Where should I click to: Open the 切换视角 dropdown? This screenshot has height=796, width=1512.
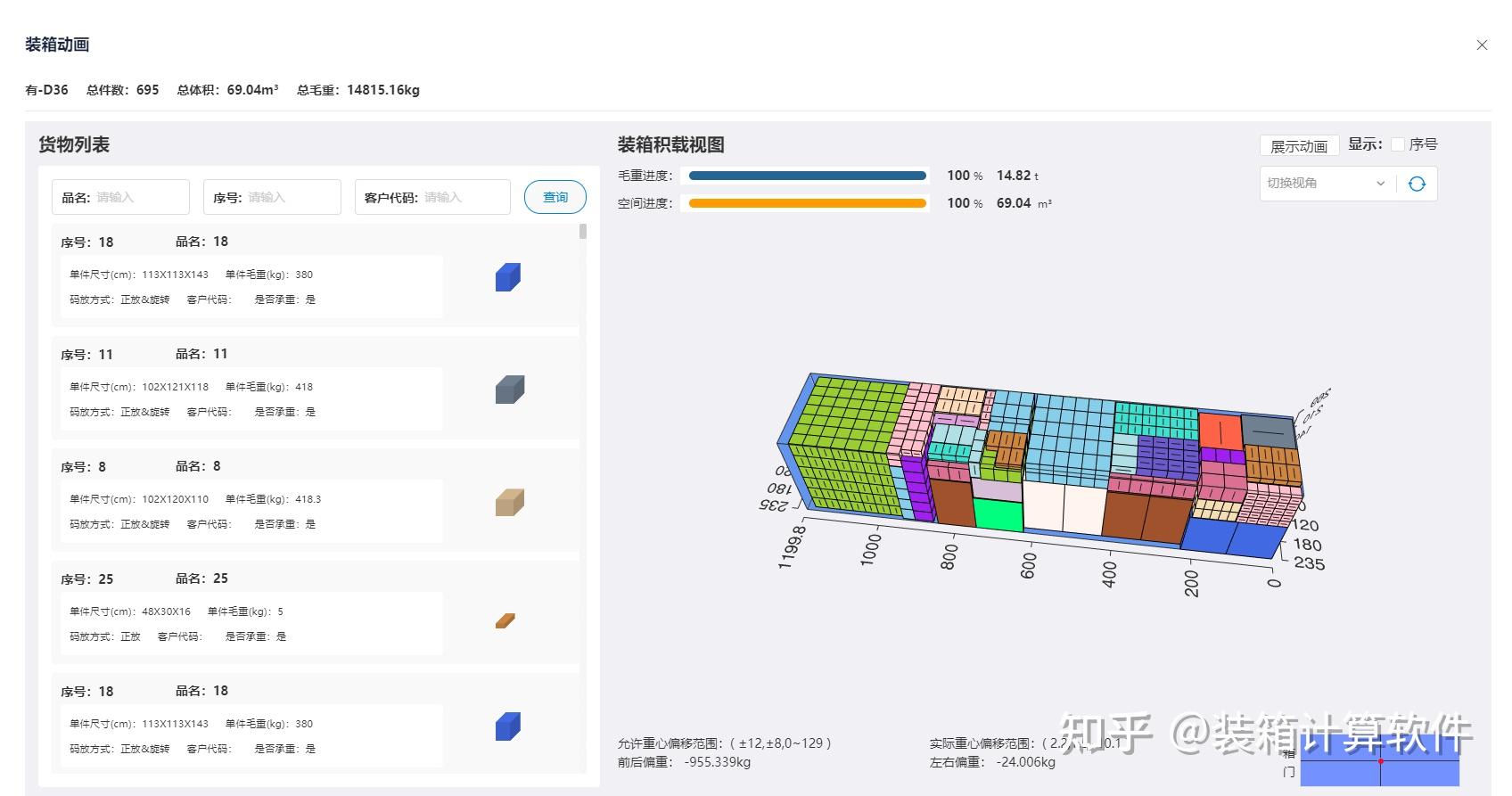click(1327, 184)
